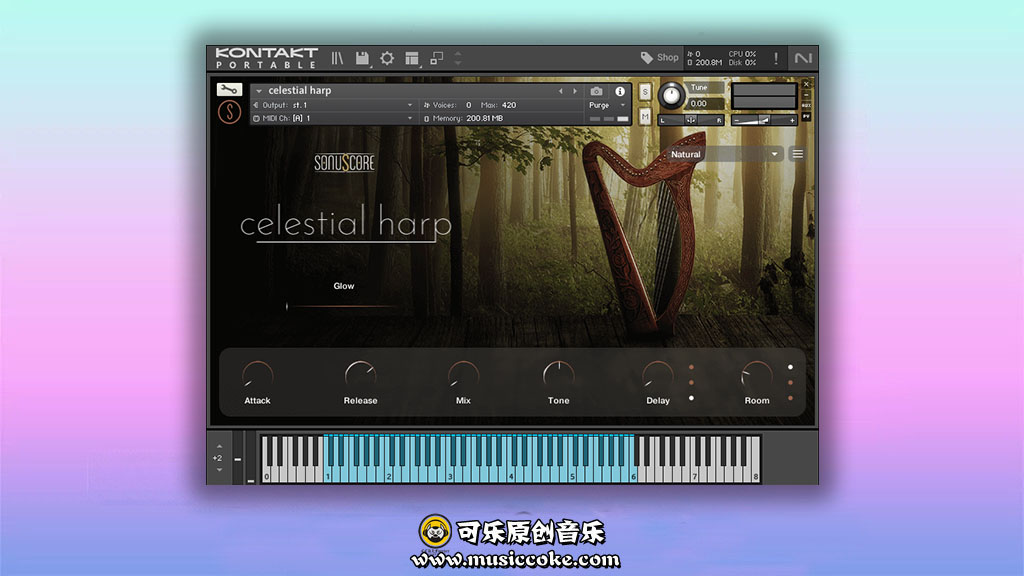The height and width of the screenshot is (576, 1024).
Task: Click the Mix knob
Action: pos(463,376)
